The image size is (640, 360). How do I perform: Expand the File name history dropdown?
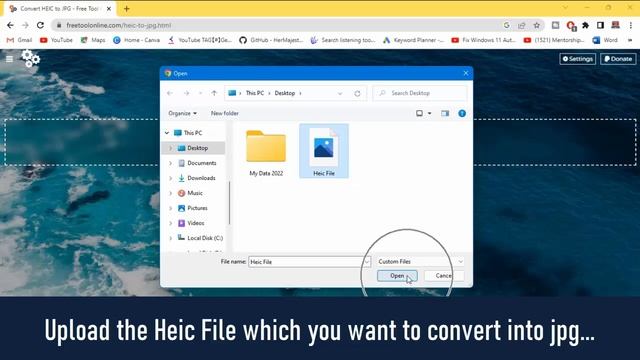click(367, 262)
